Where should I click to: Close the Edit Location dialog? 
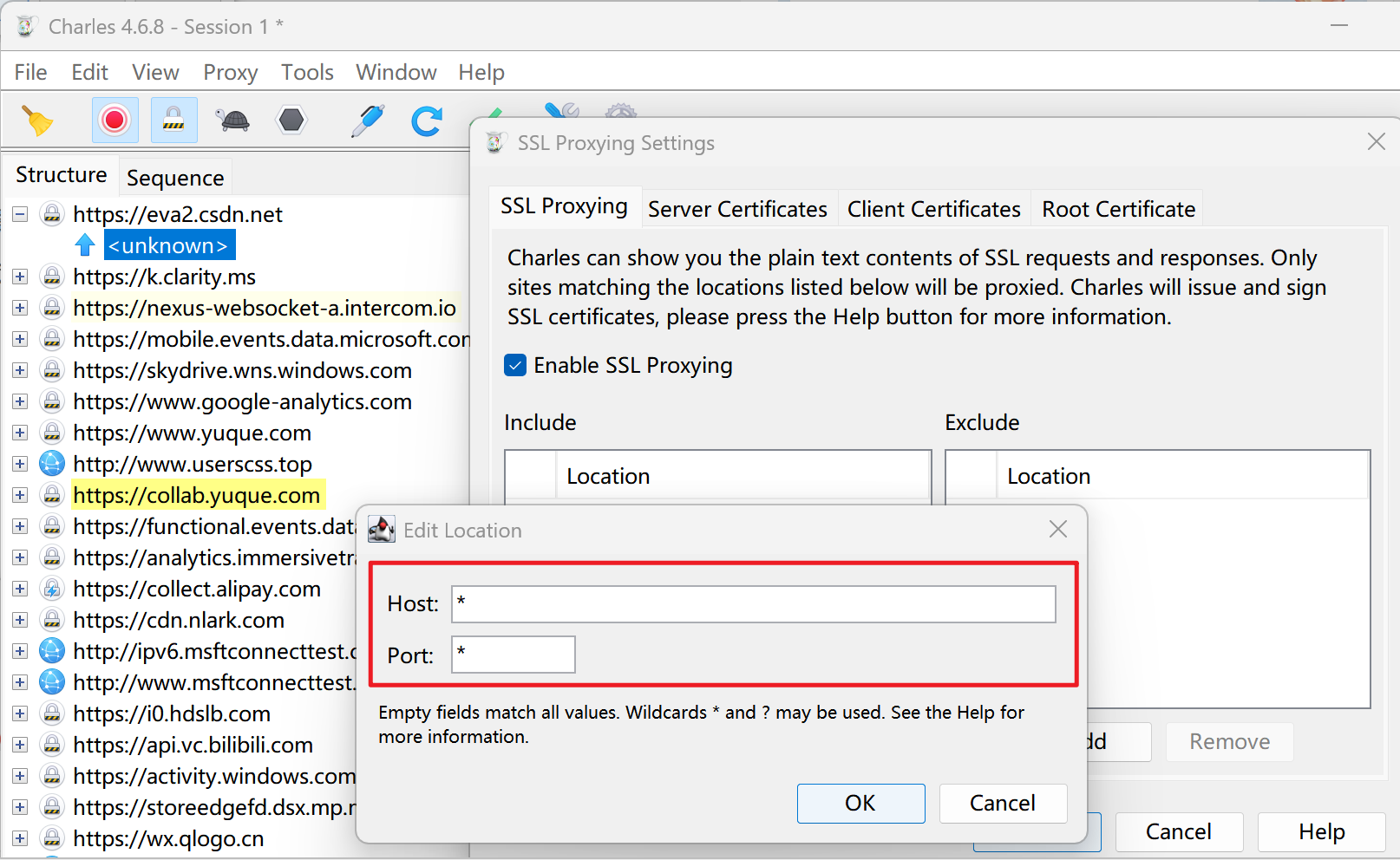1057,529
